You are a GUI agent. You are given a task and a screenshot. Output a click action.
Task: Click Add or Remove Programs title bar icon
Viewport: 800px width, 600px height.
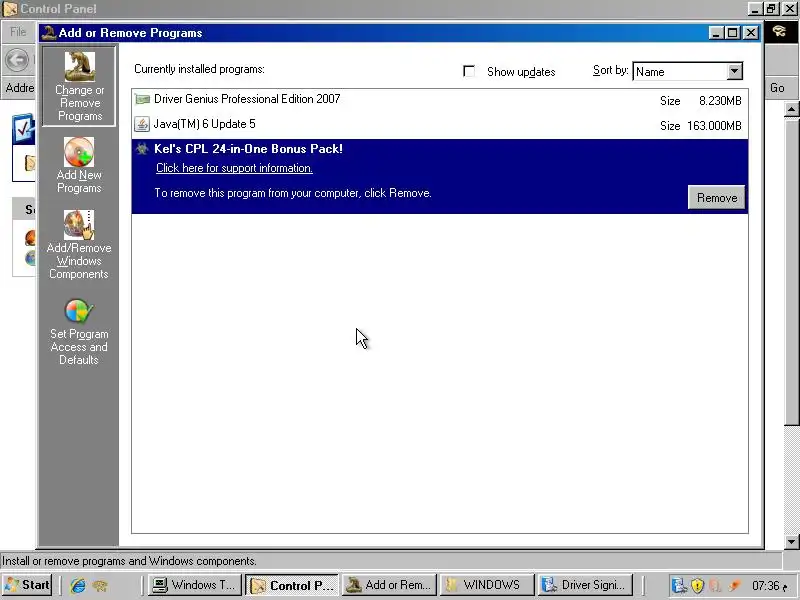click(48, 33)
